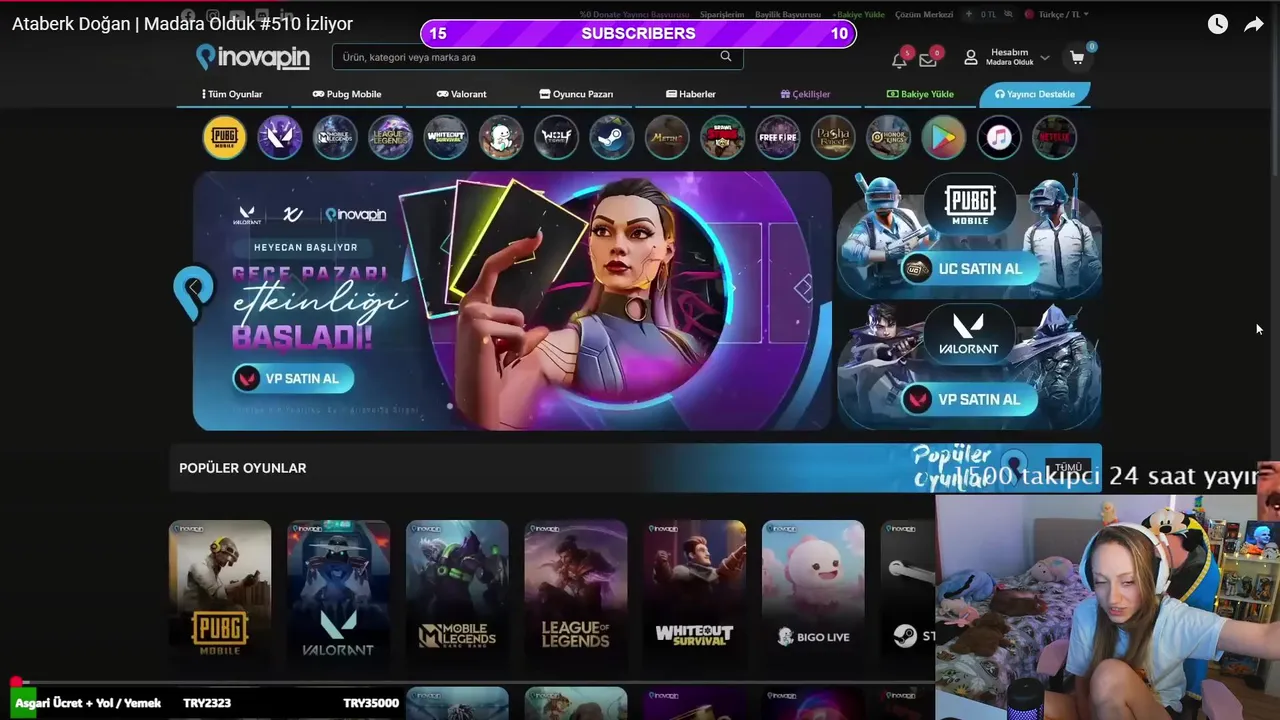Open the Metin2 round category icon
The image size is (1280, 720).
coord(667,138)
